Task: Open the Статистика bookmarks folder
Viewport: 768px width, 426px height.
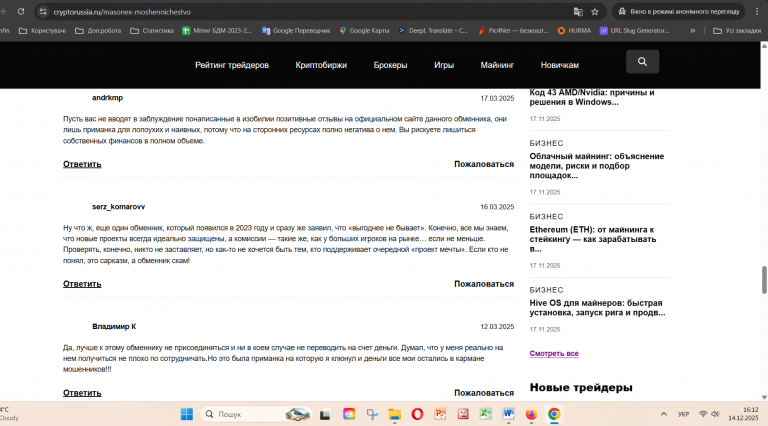Action: pos(152,30)
